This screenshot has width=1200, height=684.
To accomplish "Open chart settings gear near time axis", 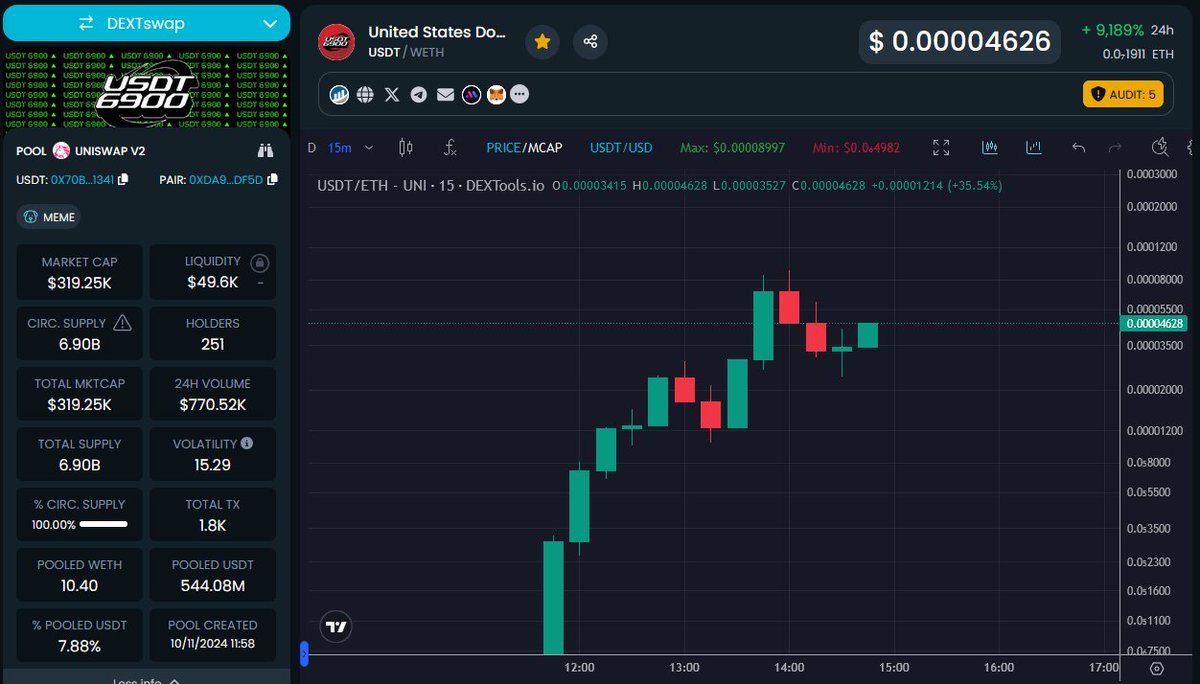I will click(1157, 668).
